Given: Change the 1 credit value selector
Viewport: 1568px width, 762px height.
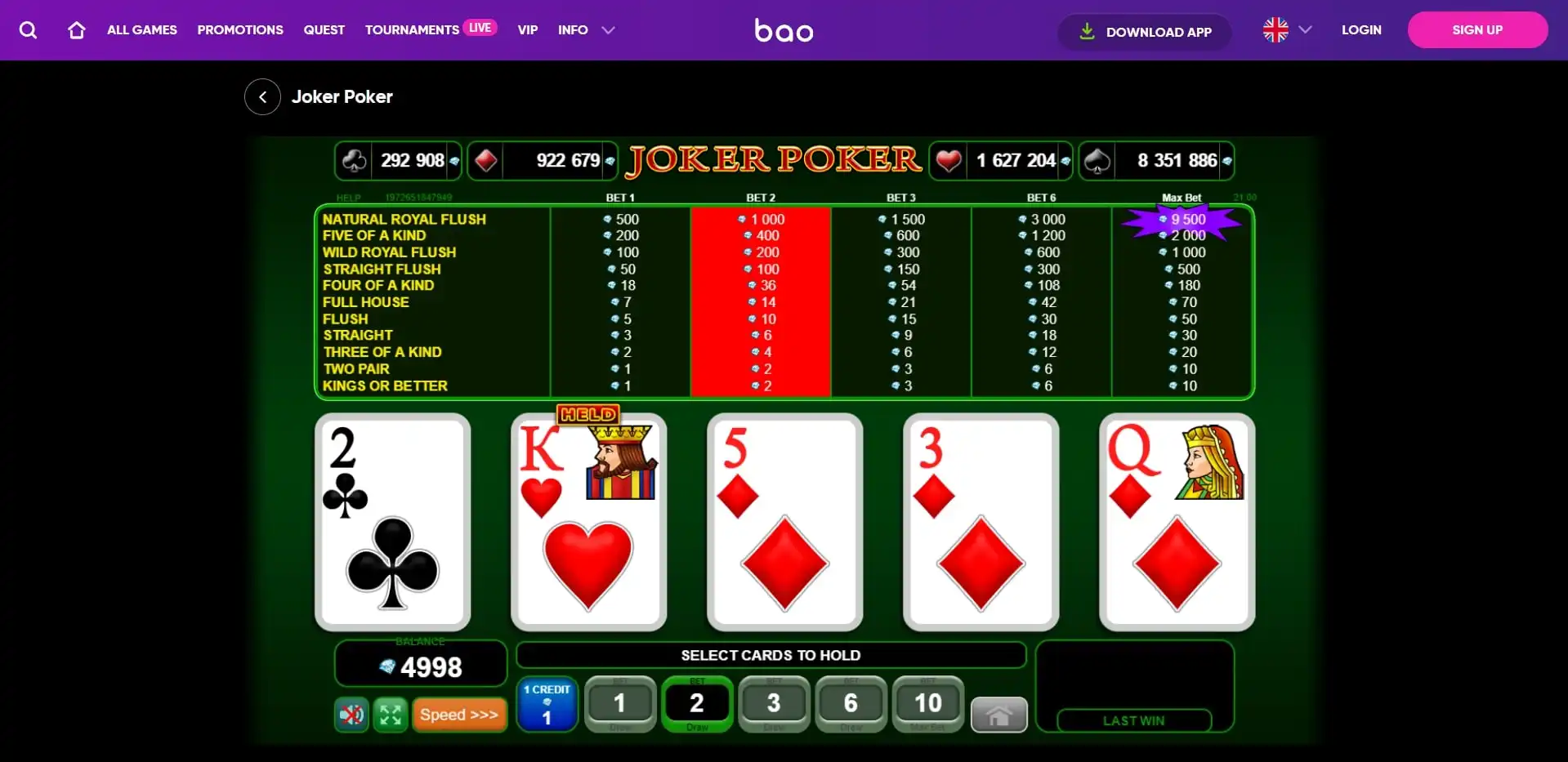Looking at the screenshot, I should point(547,704).
